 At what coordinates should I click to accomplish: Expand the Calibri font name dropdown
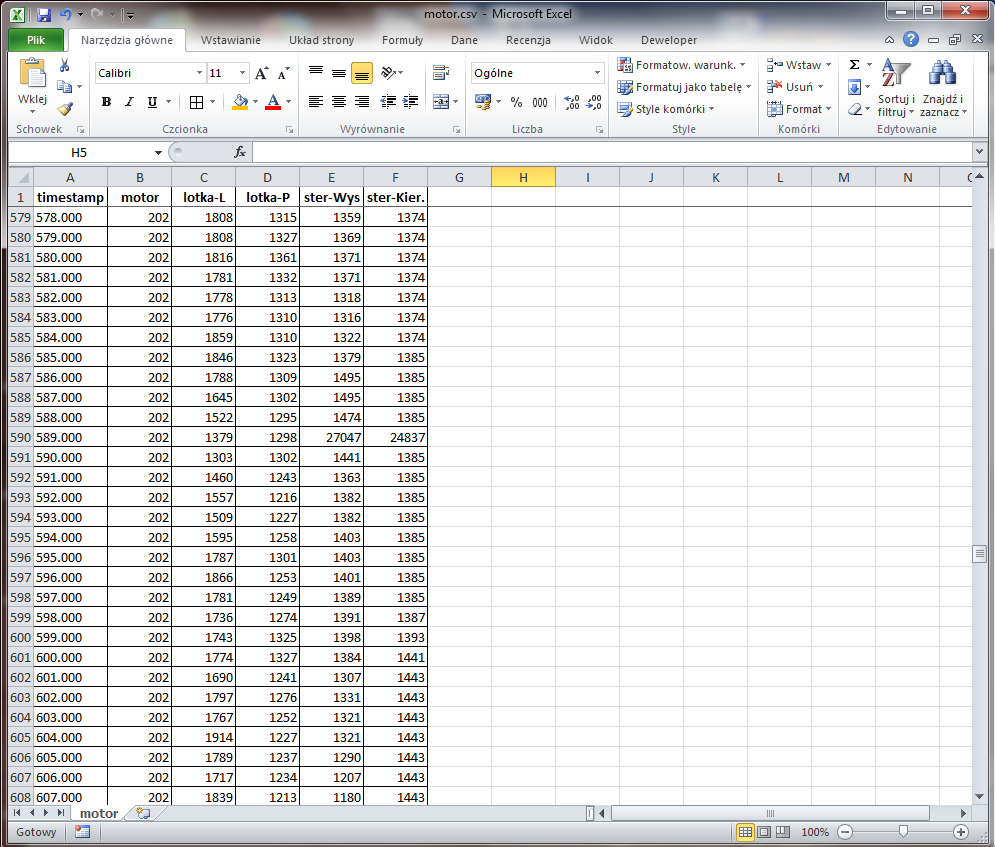click(199, 73)
